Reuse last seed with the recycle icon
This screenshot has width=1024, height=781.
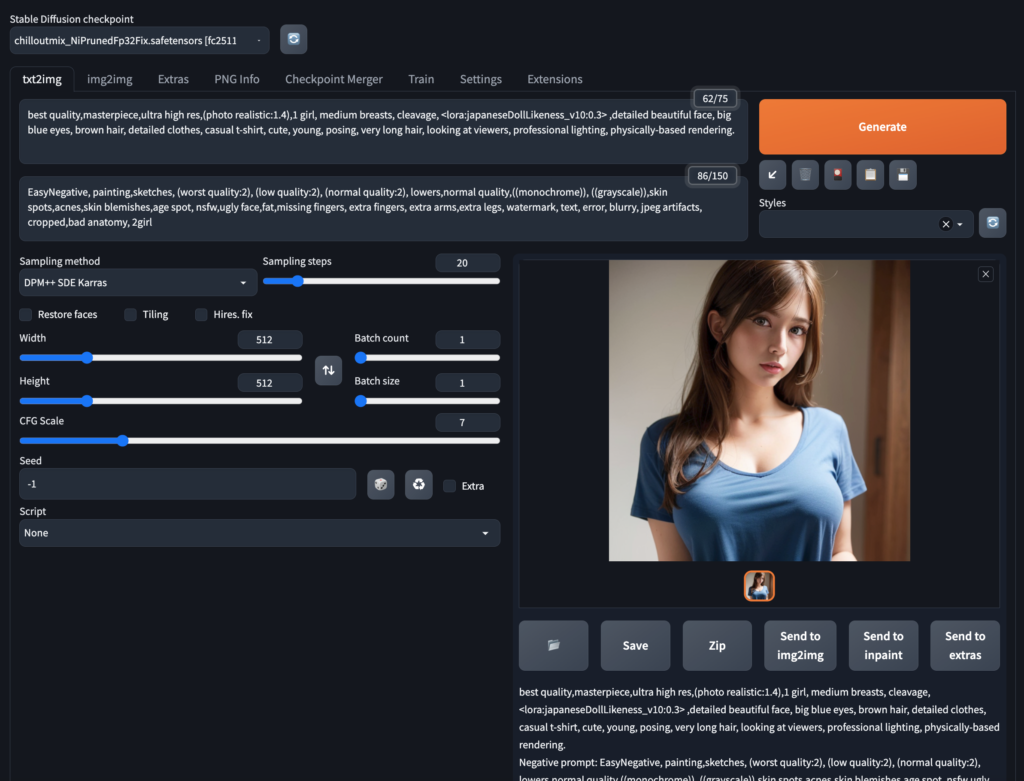point(418,484)
